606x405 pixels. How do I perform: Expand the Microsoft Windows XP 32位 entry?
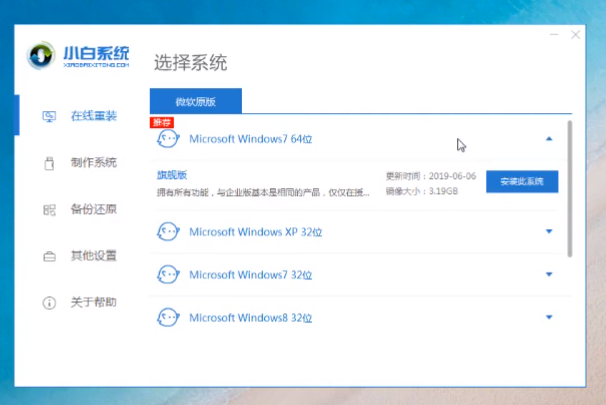[548, 232]
